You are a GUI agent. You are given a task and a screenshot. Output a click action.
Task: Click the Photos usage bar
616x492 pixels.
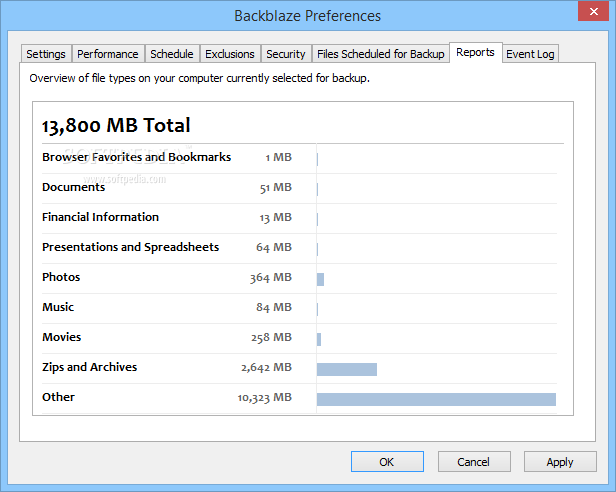pos(321,279)
